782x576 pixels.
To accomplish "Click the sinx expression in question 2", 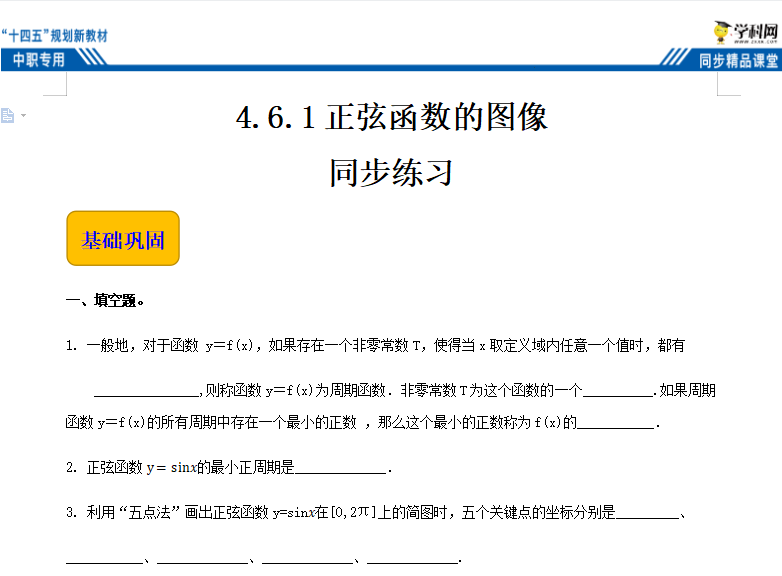I will 183,467.
